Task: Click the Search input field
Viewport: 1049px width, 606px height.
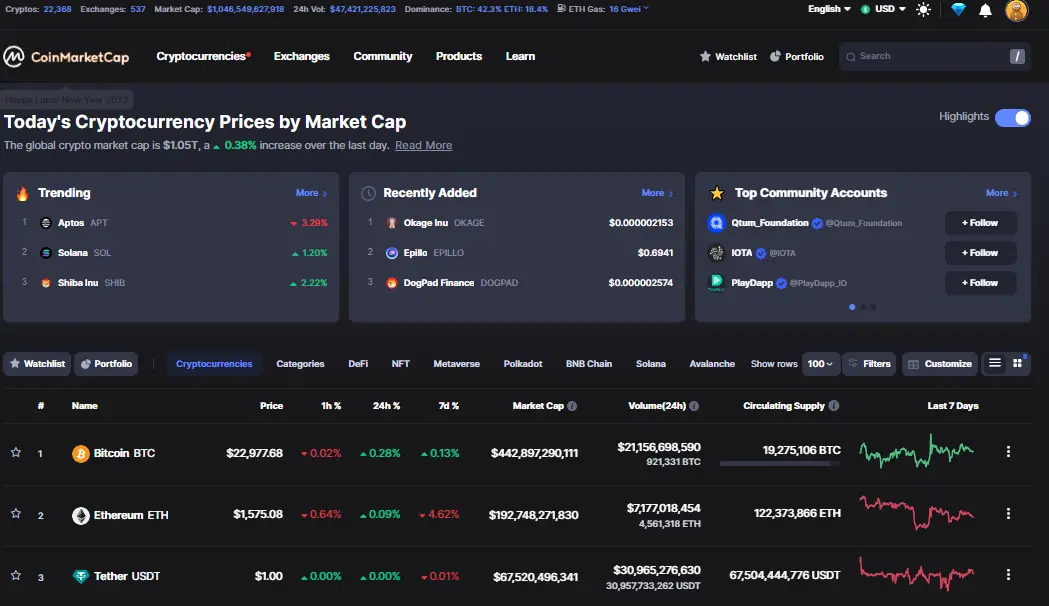Action: coord(935,56)
